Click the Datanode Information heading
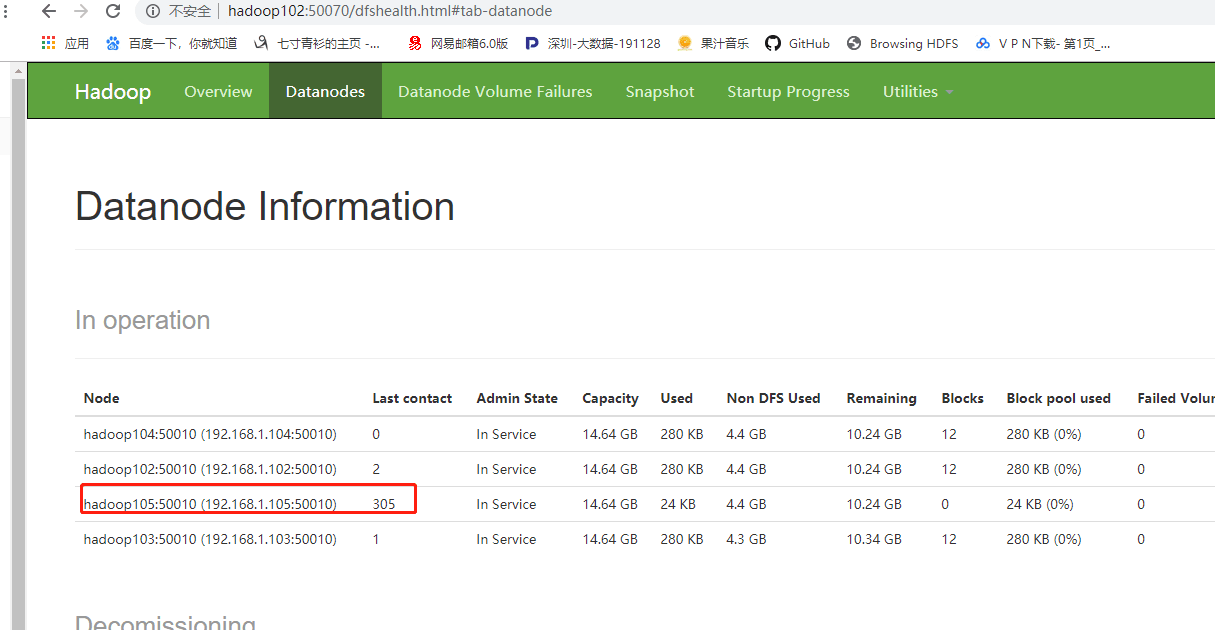1215x630 pixels. [265, 207]
